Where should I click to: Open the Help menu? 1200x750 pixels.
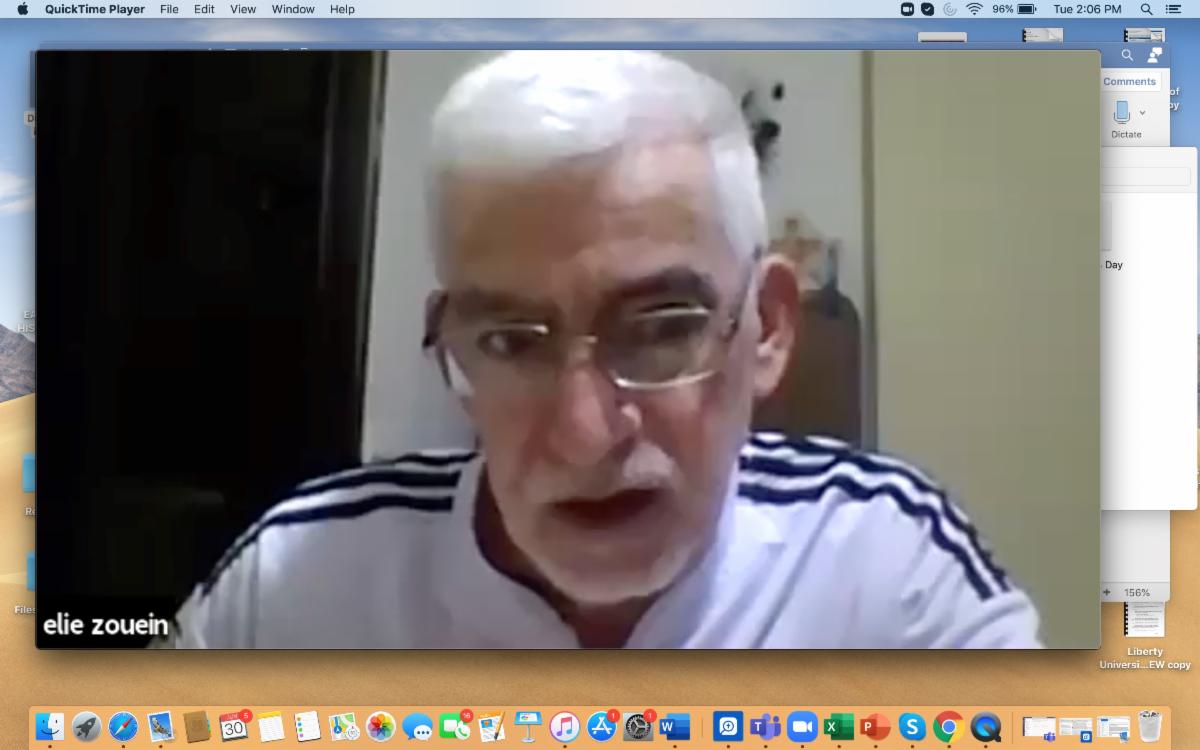click(x=342, y=9)
